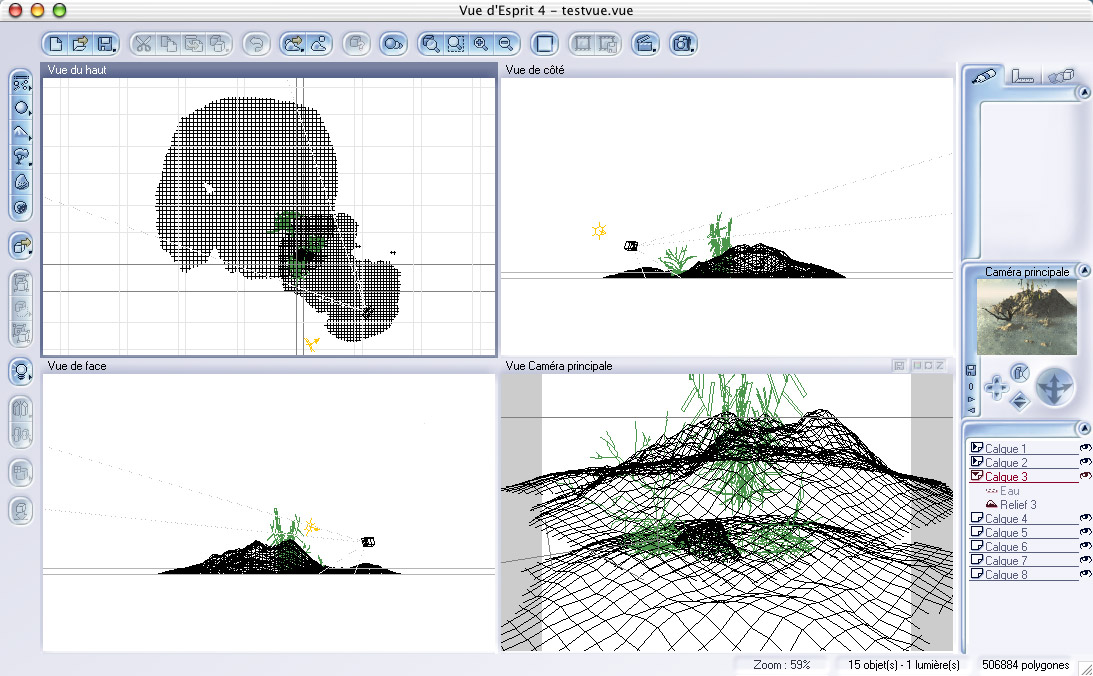1093x676 pixels.
Task: Select the tree plant tool
Action: [x=21, y=157]
